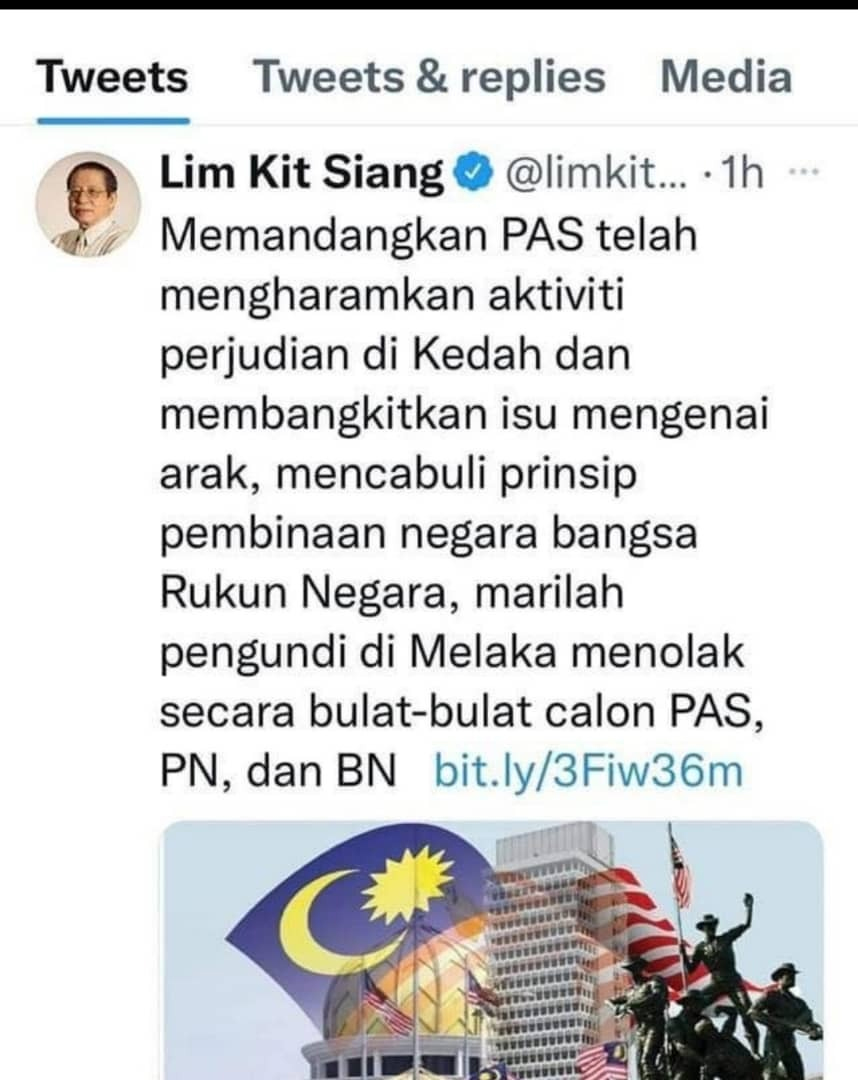Click the flag on the pole in image

(x=680, y=870)
